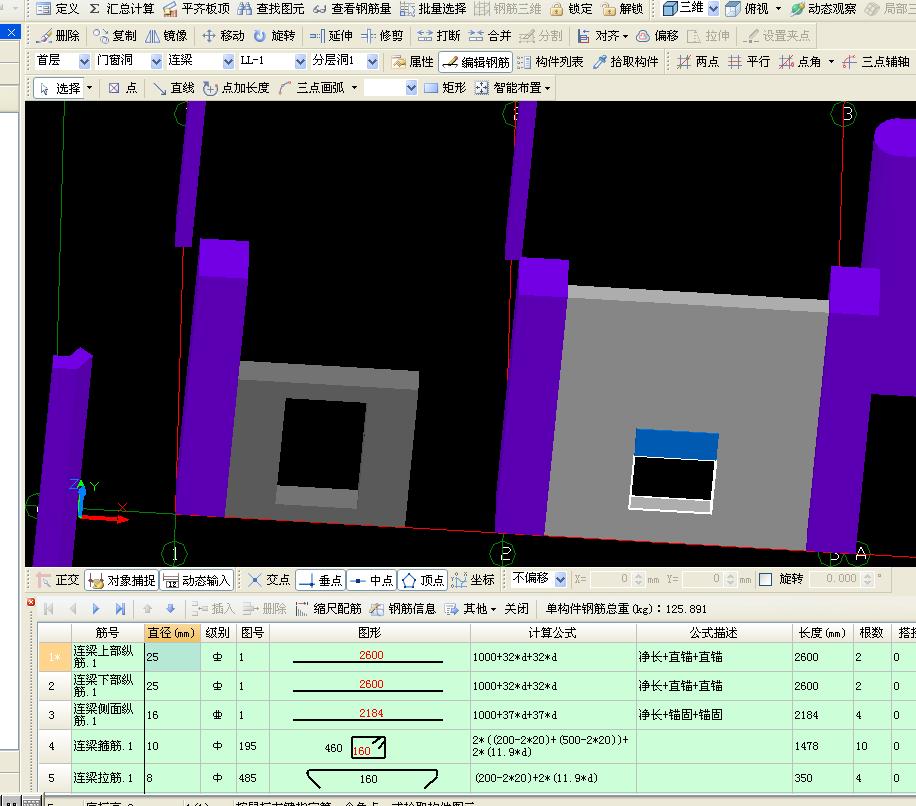
Task: Click 关闭 in rebar panel toolbar
Action: pyautogui.click(x=516, y=609)
